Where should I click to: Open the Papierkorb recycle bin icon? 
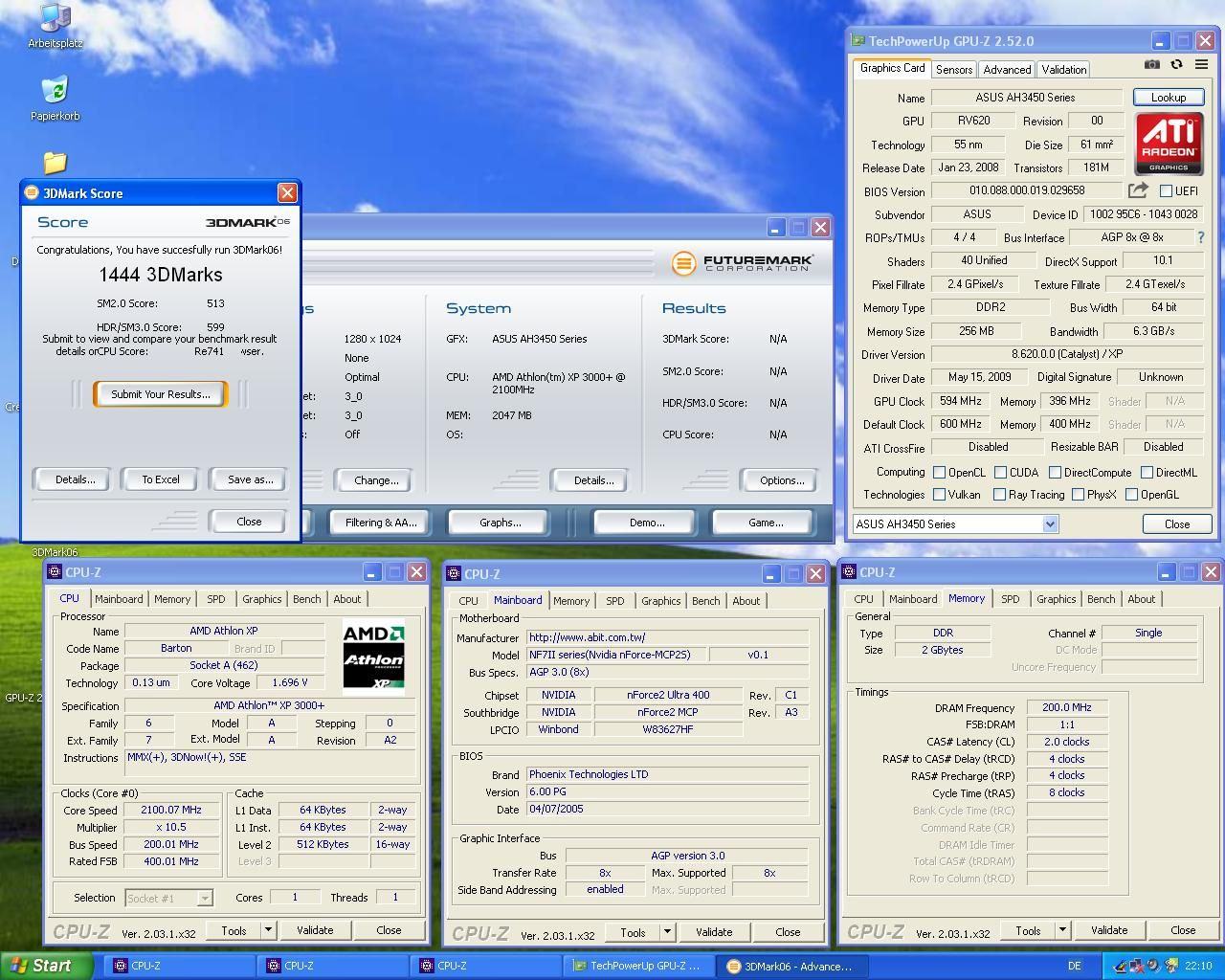(x=55, y=99)
